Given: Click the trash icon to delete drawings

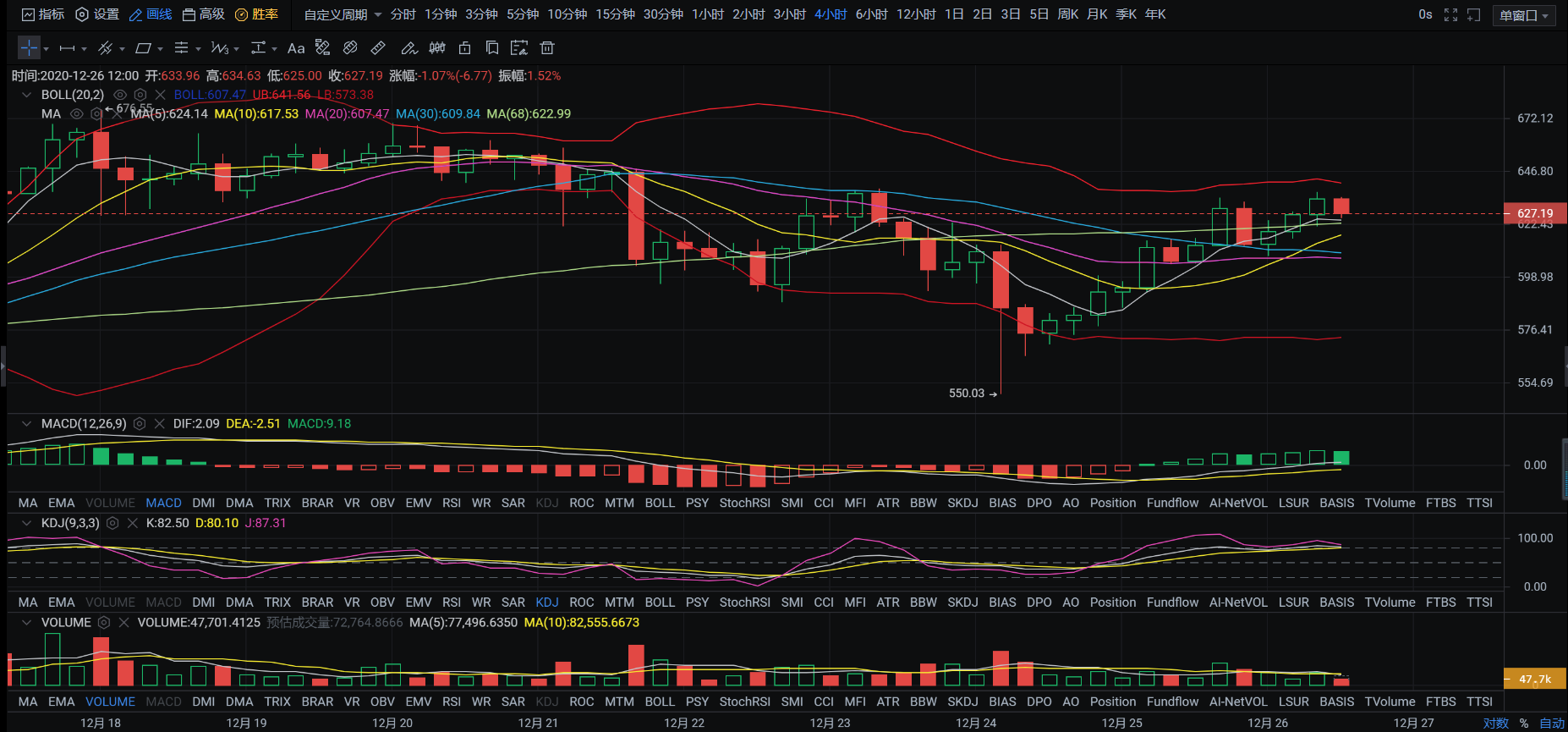Looking at the screenshot, I should pos(547,48).
